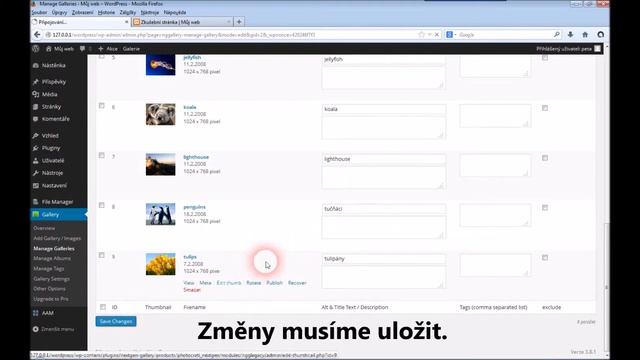640x360 pixels.
Task: Open Záložky menu in Firefox
Action: click(128, 13)
